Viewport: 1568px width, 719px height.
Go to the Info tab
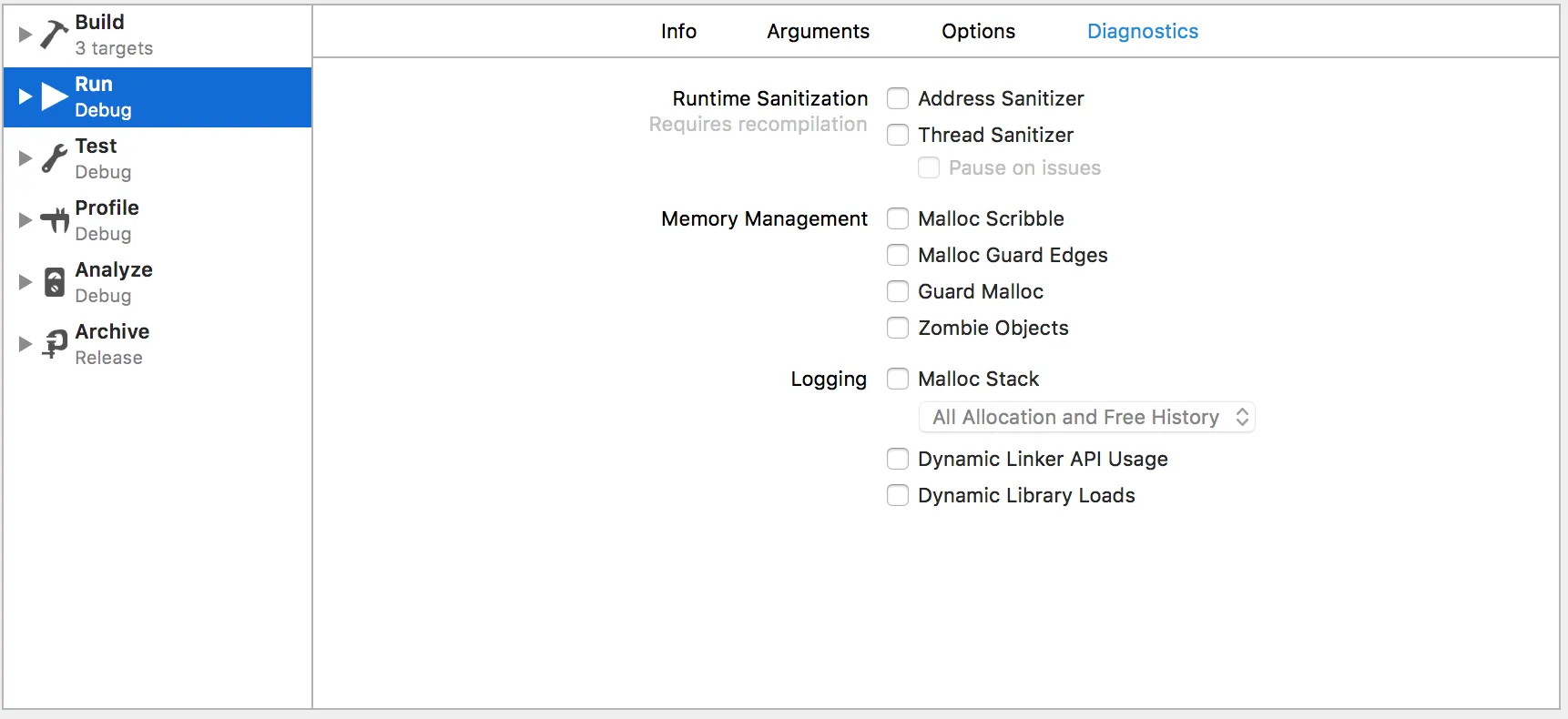click(678, 32)
